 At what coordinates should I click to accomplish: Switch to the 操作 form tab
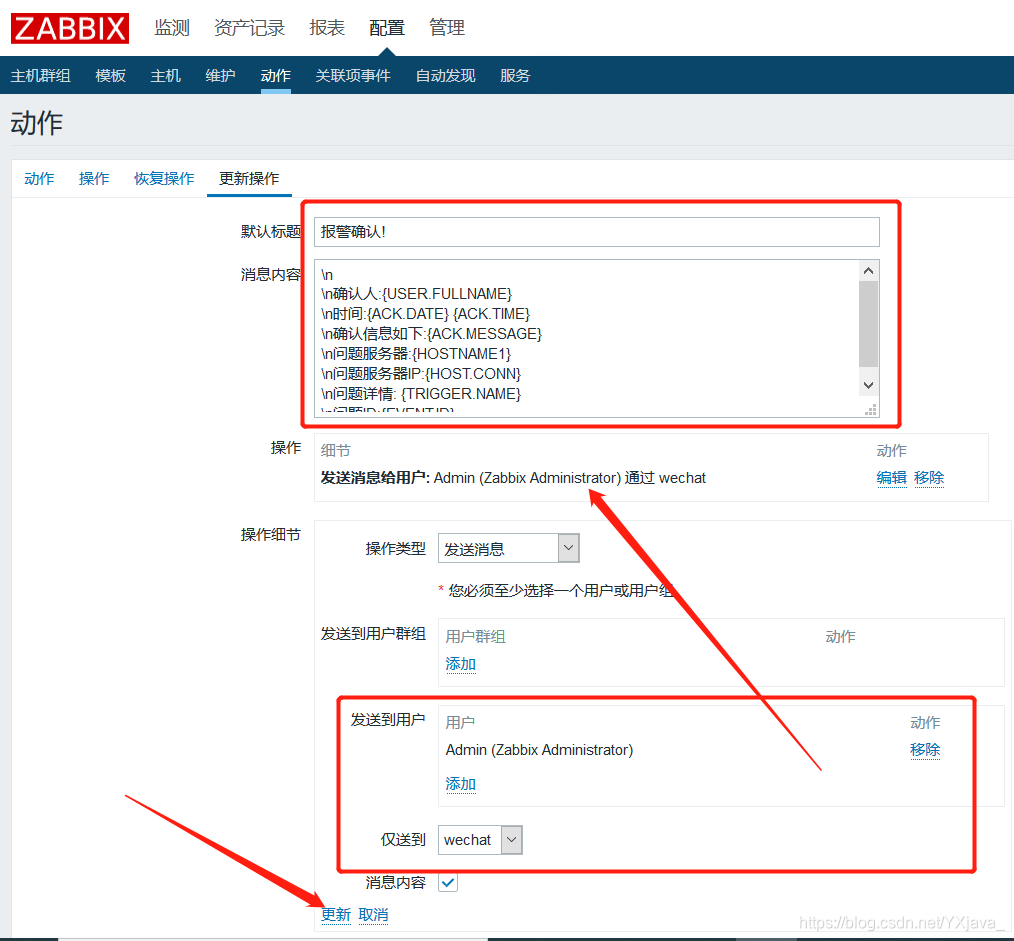pyautogui.click(x=94, y=178)
